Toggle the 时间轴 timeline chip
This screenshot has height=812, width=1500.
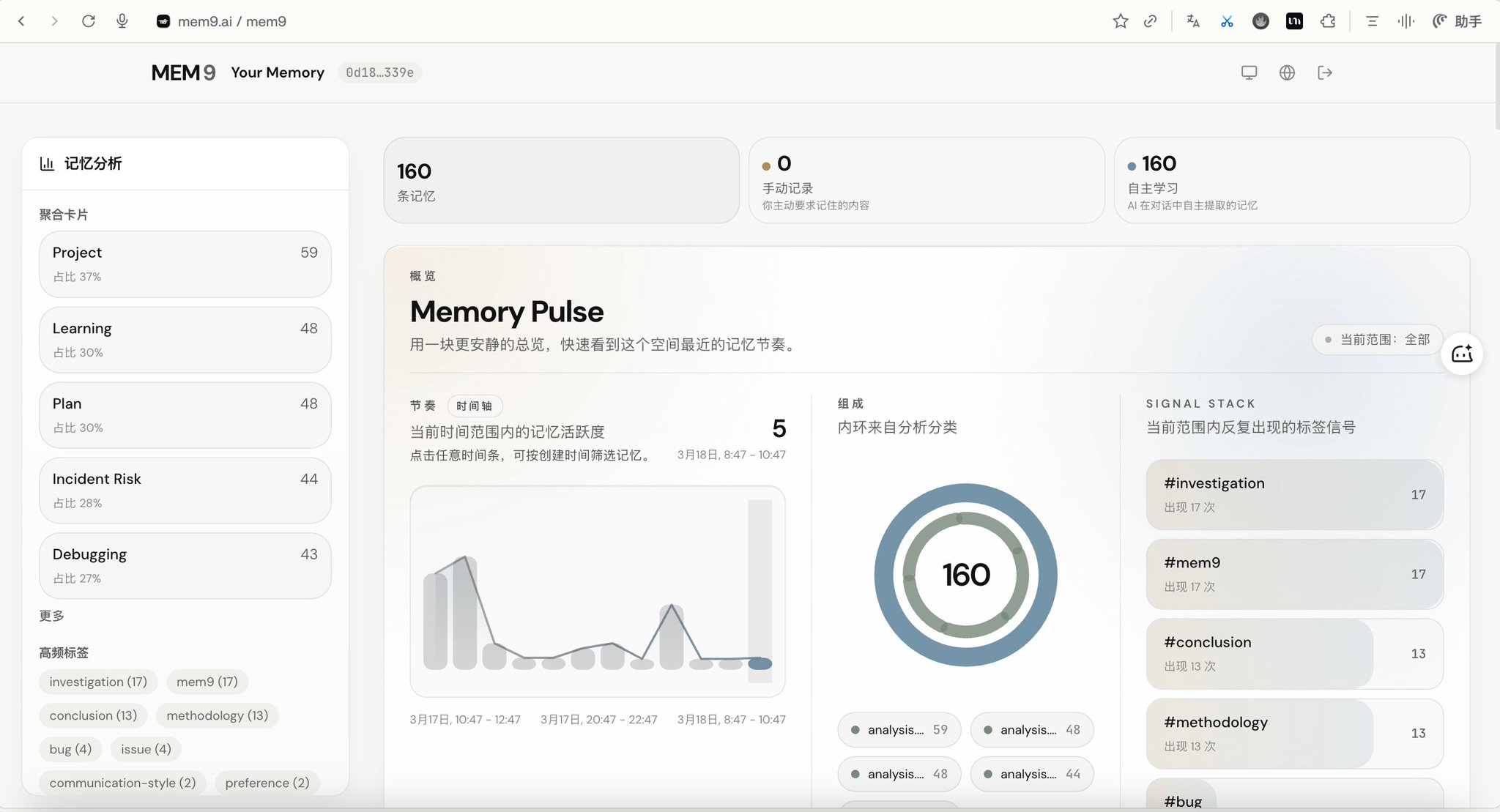474,406
